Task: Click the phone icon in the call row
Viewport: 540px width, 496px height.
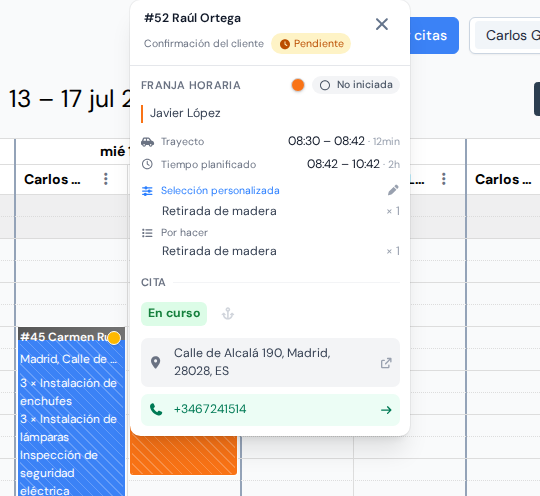Action: tap(156, 410)
